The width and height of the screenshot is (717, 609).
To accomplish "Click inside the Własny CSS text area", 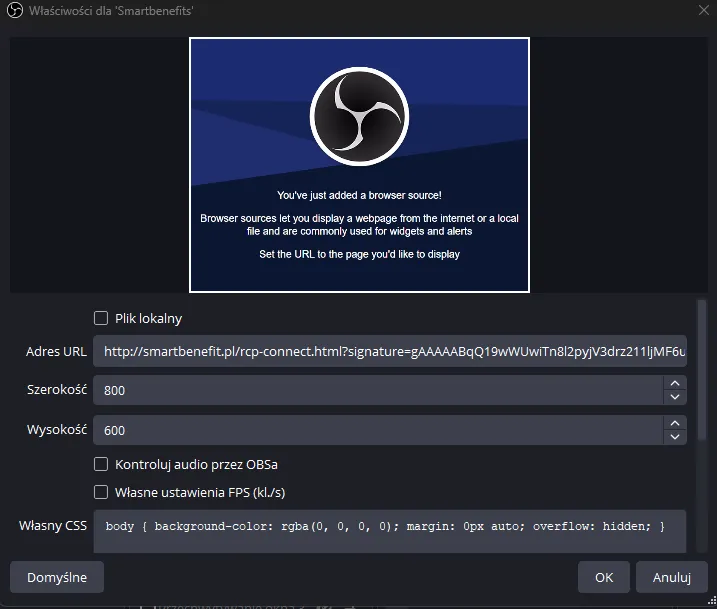I will click(x=390, y=531).
